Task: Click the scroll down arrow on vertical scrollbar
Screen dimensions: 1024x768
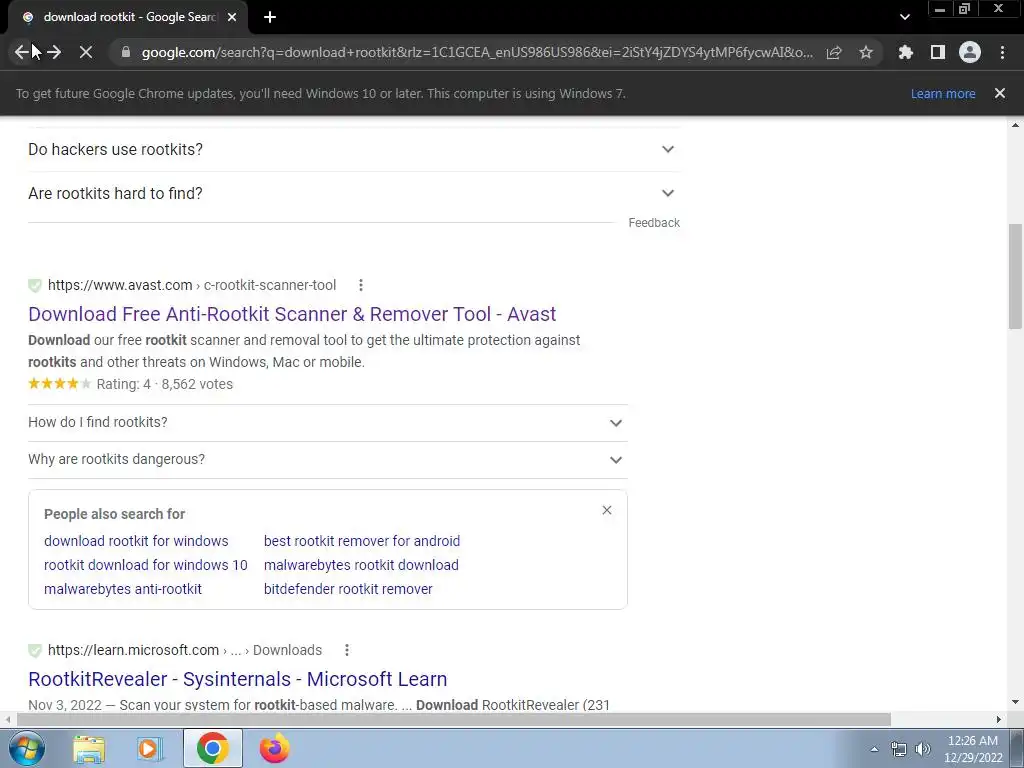Action: 1015,703
